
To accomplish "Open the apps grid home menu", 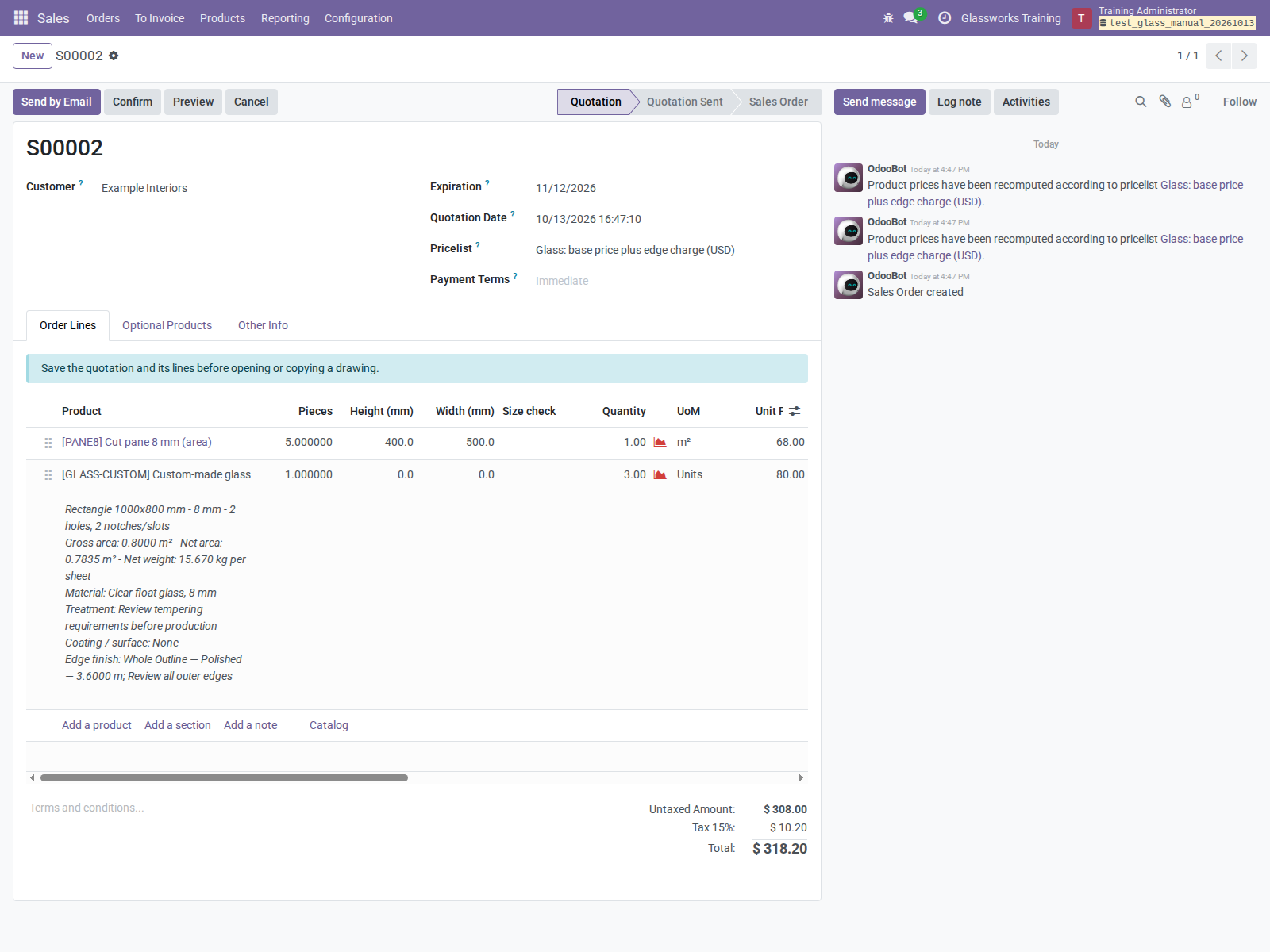I will pos(21,17).
